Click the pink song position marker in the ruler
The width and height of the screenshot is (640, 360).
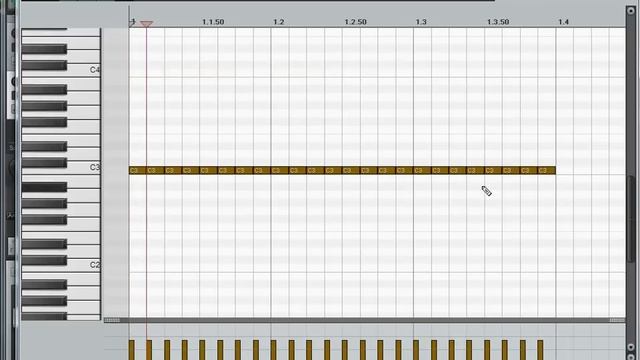[147, 24]
